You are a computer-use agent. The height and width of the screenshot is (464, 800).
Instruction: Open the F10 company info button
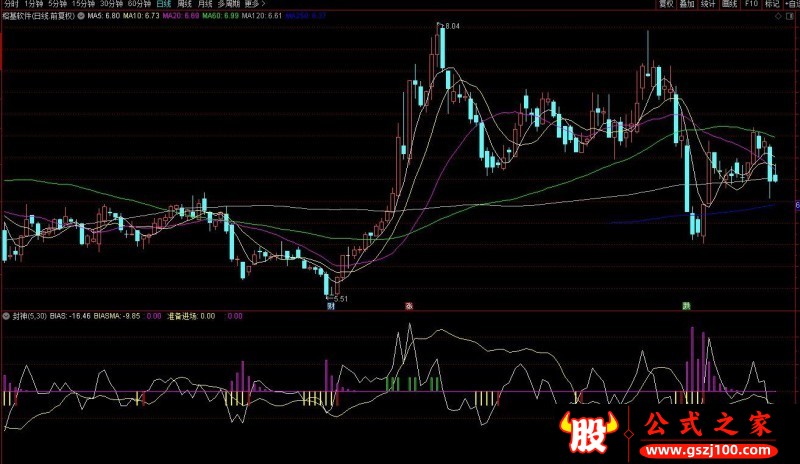pyautogui.click(x=751, y=4)
